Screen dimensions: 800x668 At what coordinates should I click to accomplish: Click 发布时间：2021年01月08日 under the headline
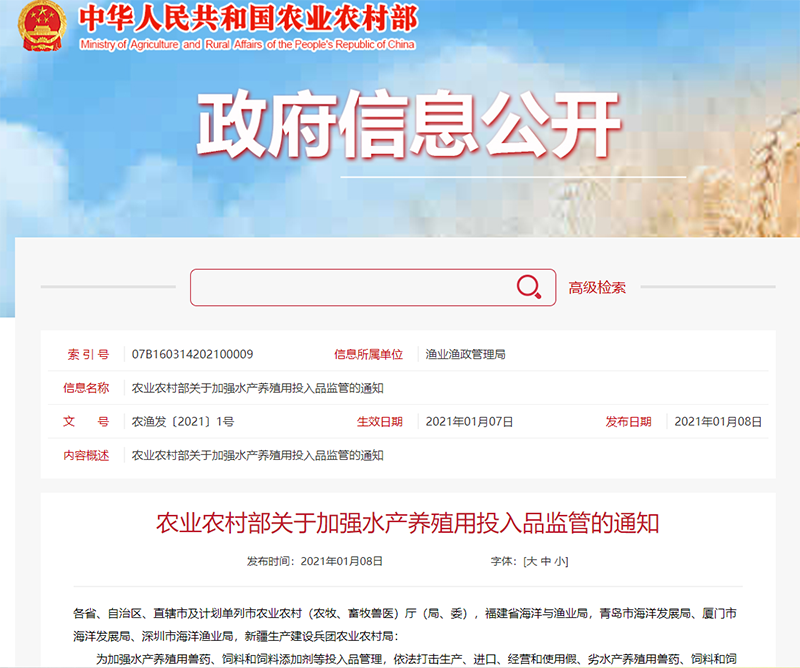coord(315,561)
